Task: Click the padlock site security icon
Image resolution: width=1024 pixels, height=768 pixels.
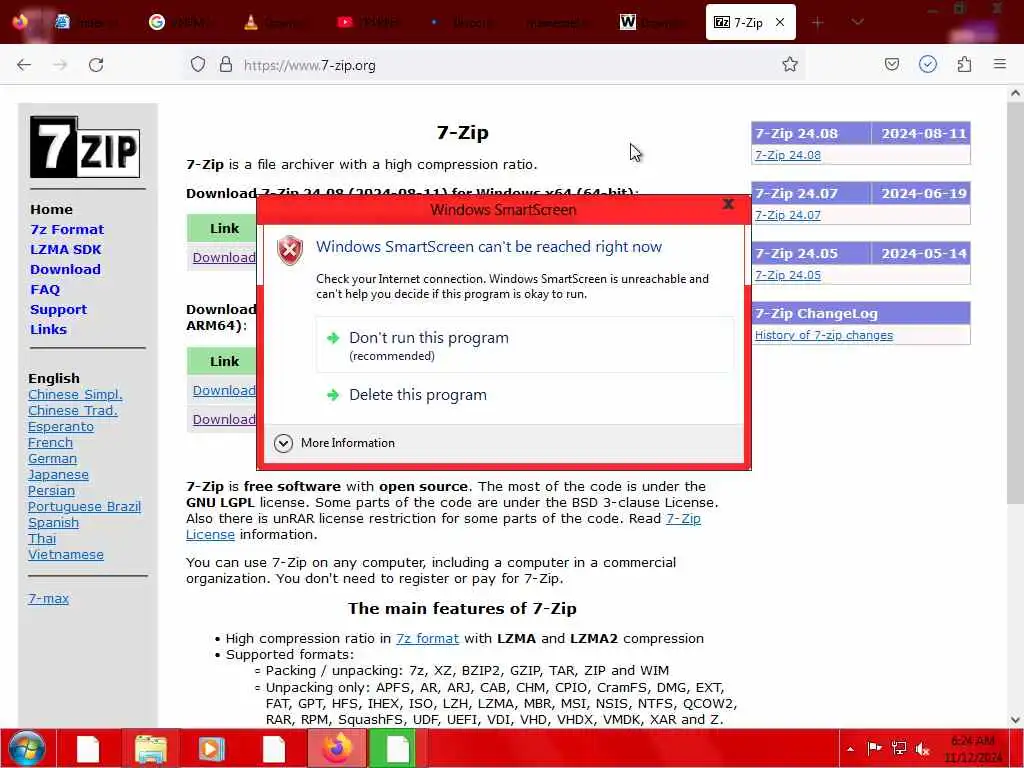Action: 225,64
